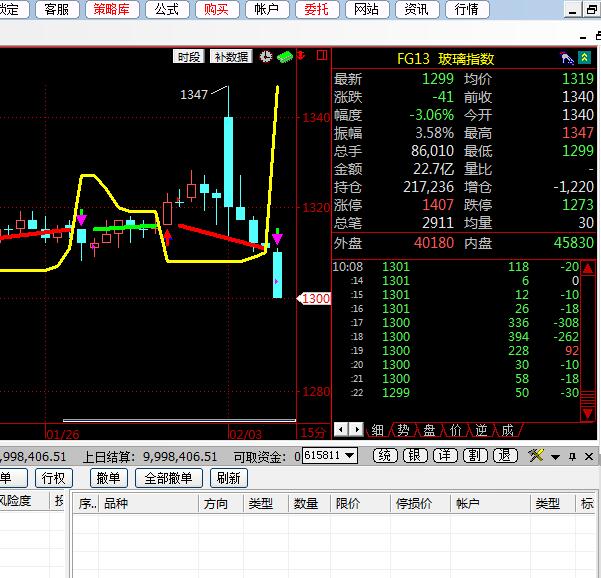This screenshot has height=578, width=601.
Task: Click the 补数据 fill data button
Action: pyautogui.click(x=231, y=57)
